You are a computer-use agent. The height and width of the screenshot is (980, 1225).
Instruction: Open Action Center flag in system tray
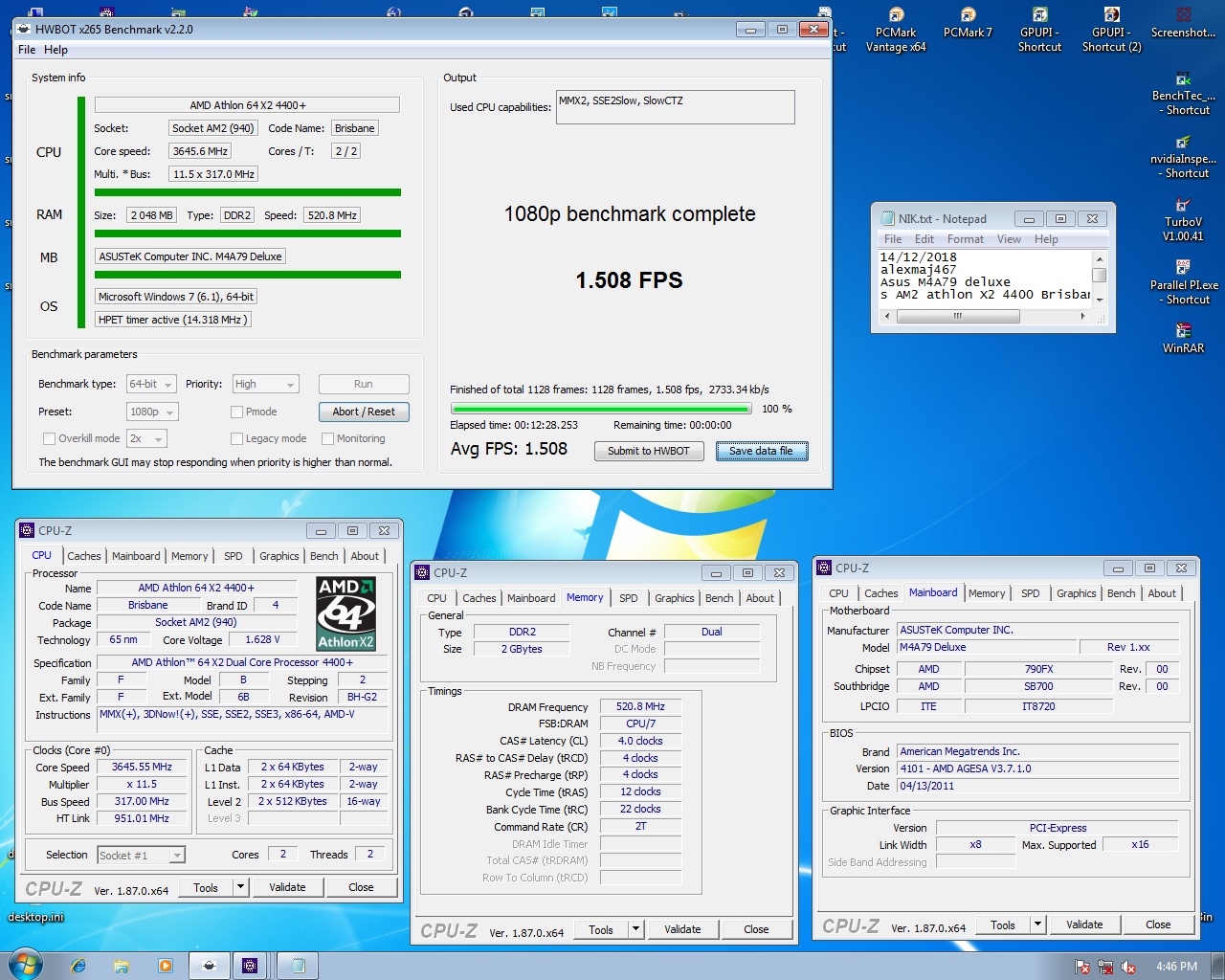tap(1082, 967)
